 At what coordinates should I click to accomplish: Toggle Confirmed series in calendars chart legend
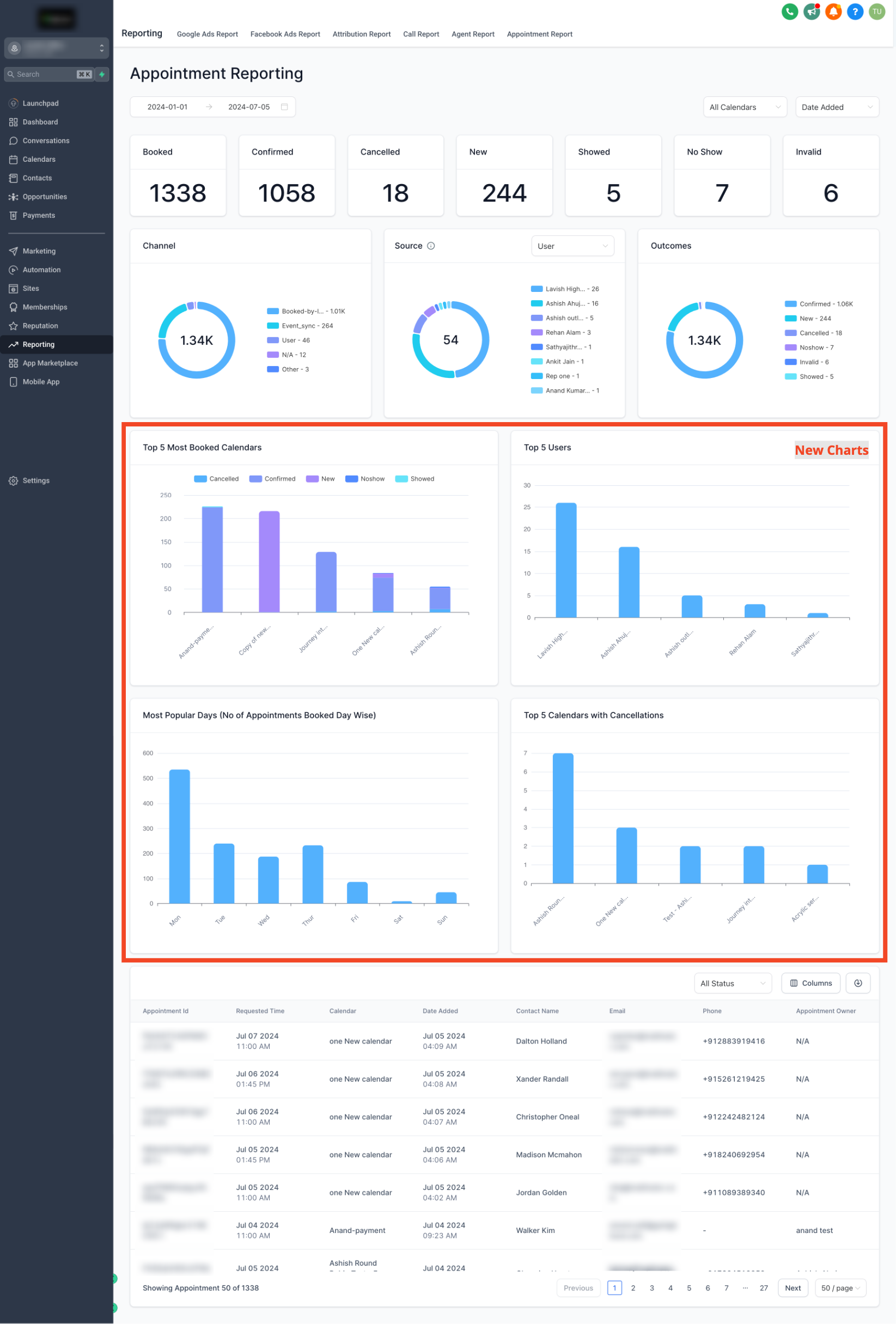pyautogui.click(x=272, y=479)
